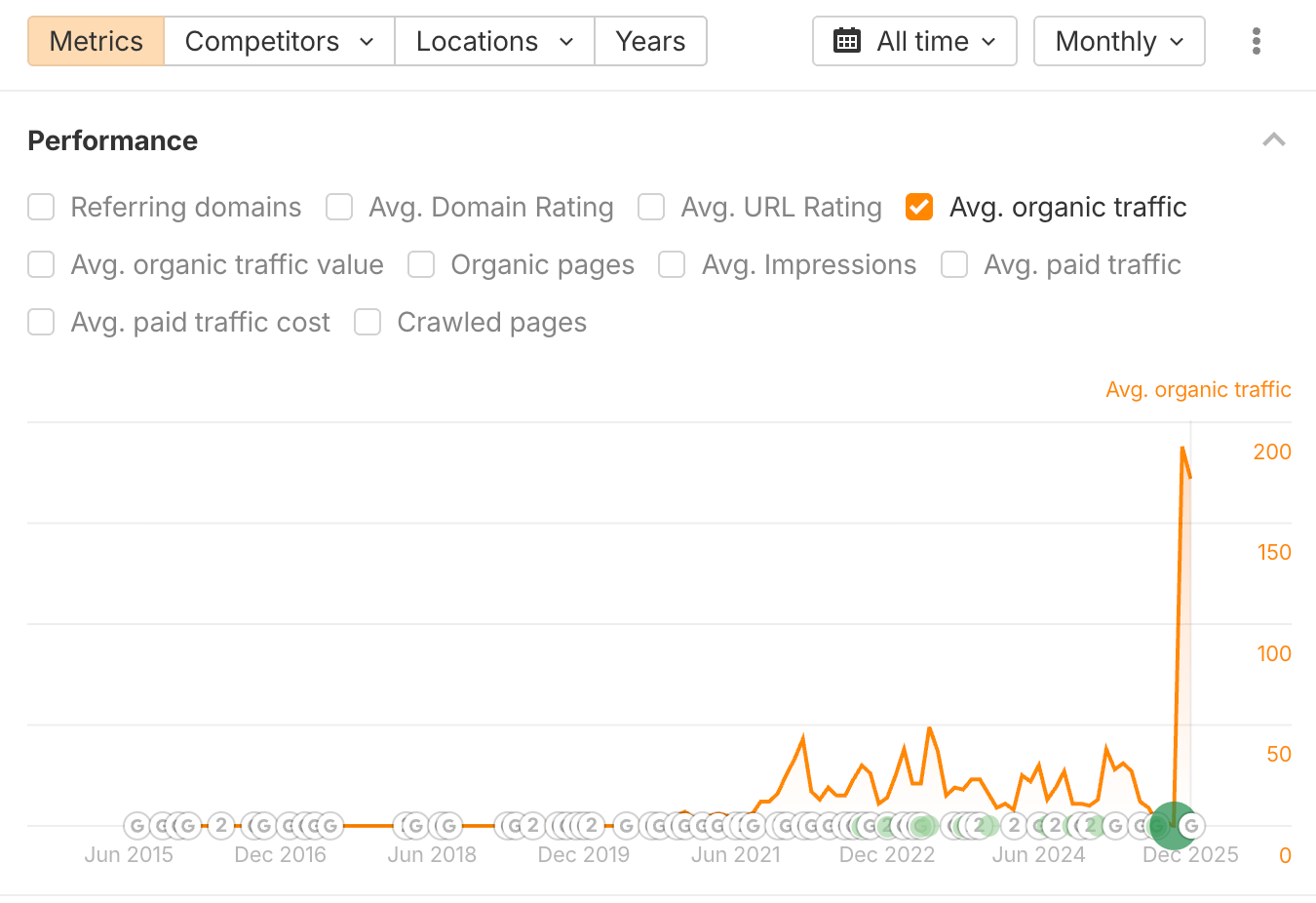This screenshot has height=903, width=1316.
Task: Open the Monthly granularity dropdown
Action: [1118, 41]
